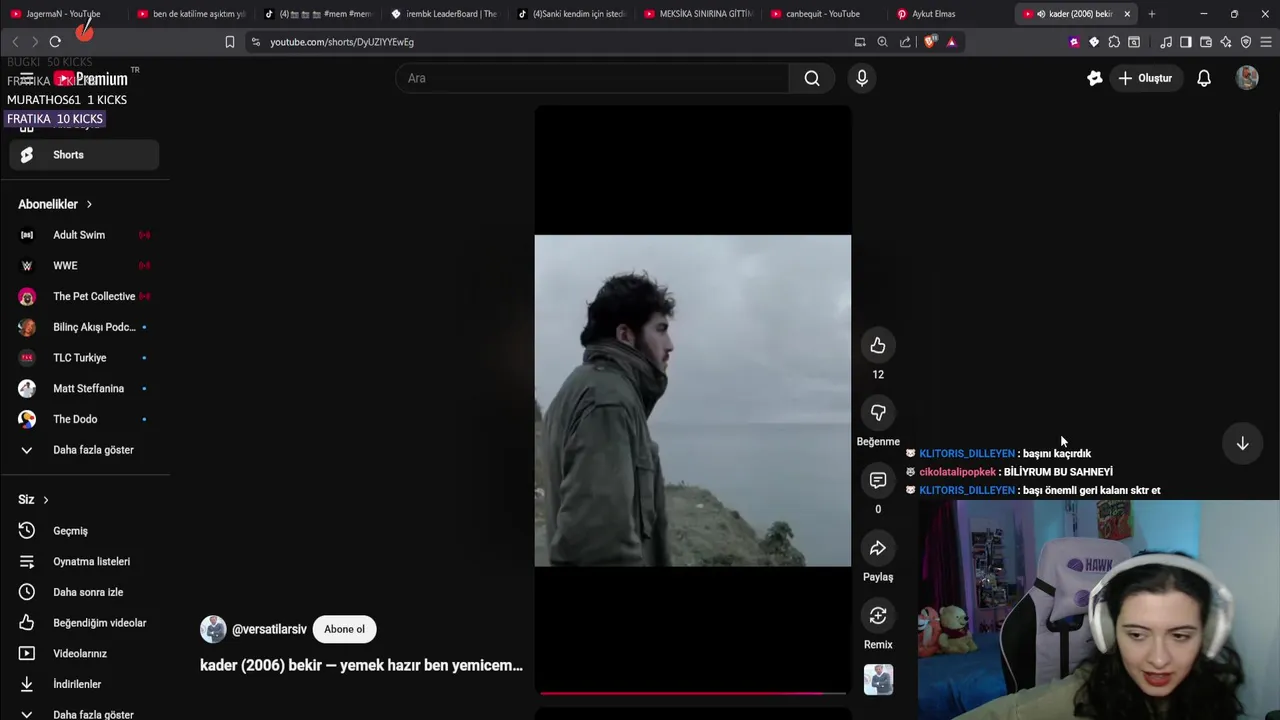This screenshot has width=1280, height=720.
Task: Toggle the YouTube hamburger guide menu
Action: click(x=27, y=79)
